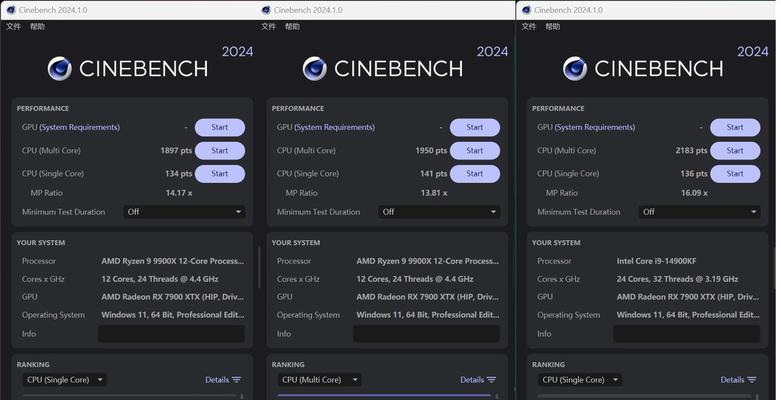Click 12 Cores, 24 Threads text in middle window

(415, 279)
